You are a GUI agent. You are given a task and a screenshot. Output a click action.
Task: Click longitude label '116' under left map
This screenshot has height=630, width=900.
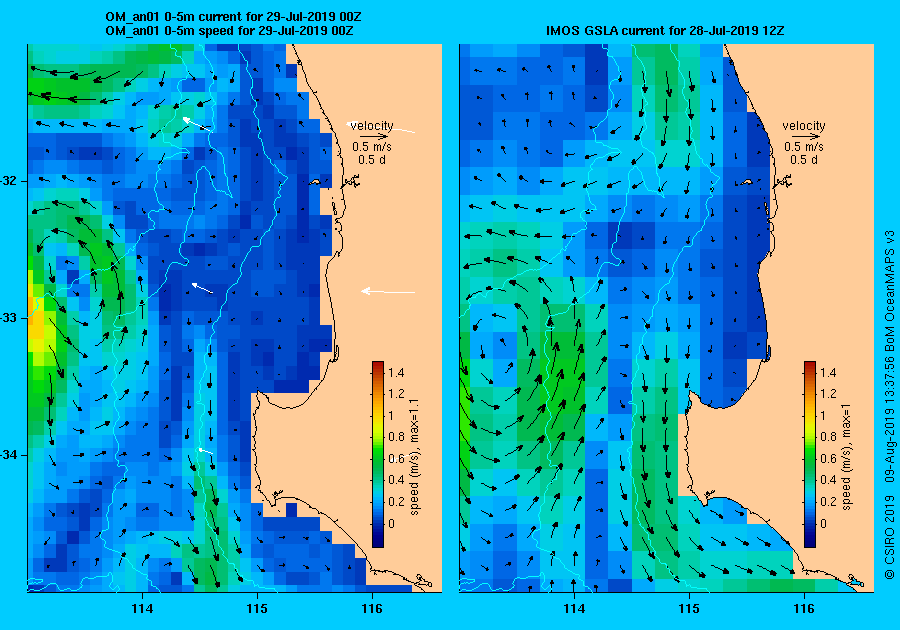tap(372, 609)
